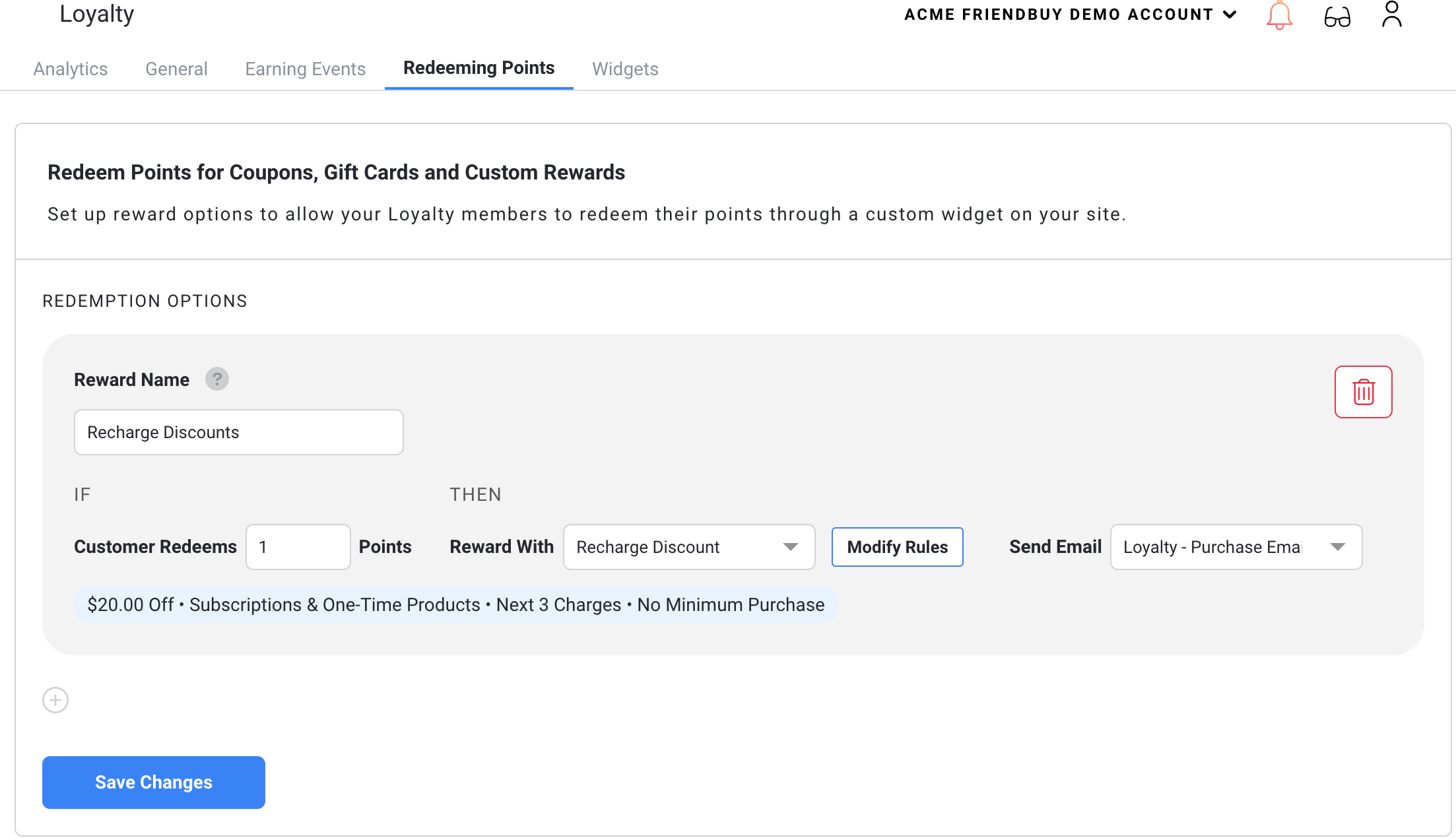
Task: Click the glasses preview icon
Action: pyautogui.click(x=1337, y=16)
